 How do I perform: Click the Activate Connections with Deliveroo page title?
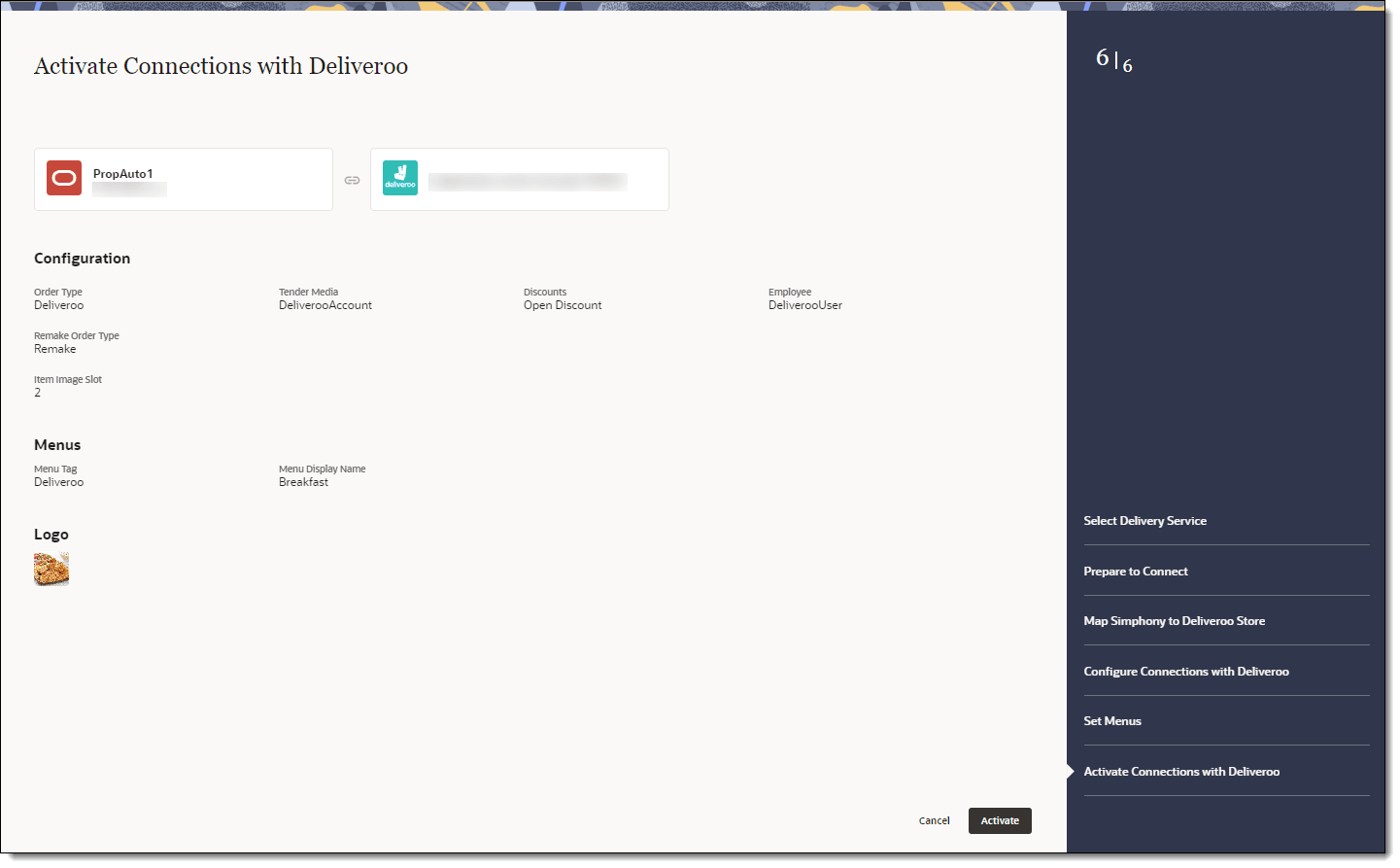pos(222,66)
